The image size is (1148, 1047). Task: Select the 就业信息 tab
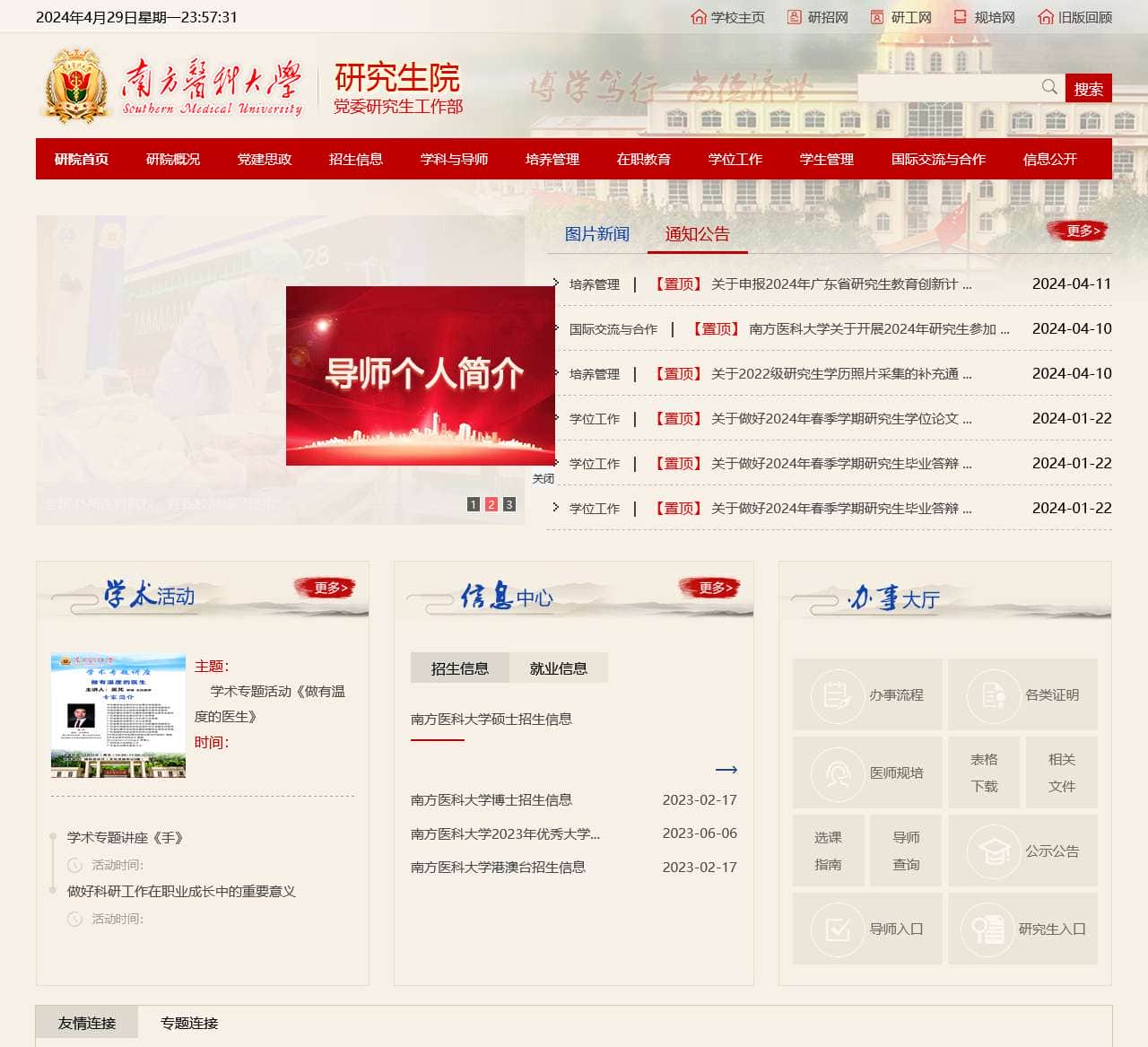[559, 668]
